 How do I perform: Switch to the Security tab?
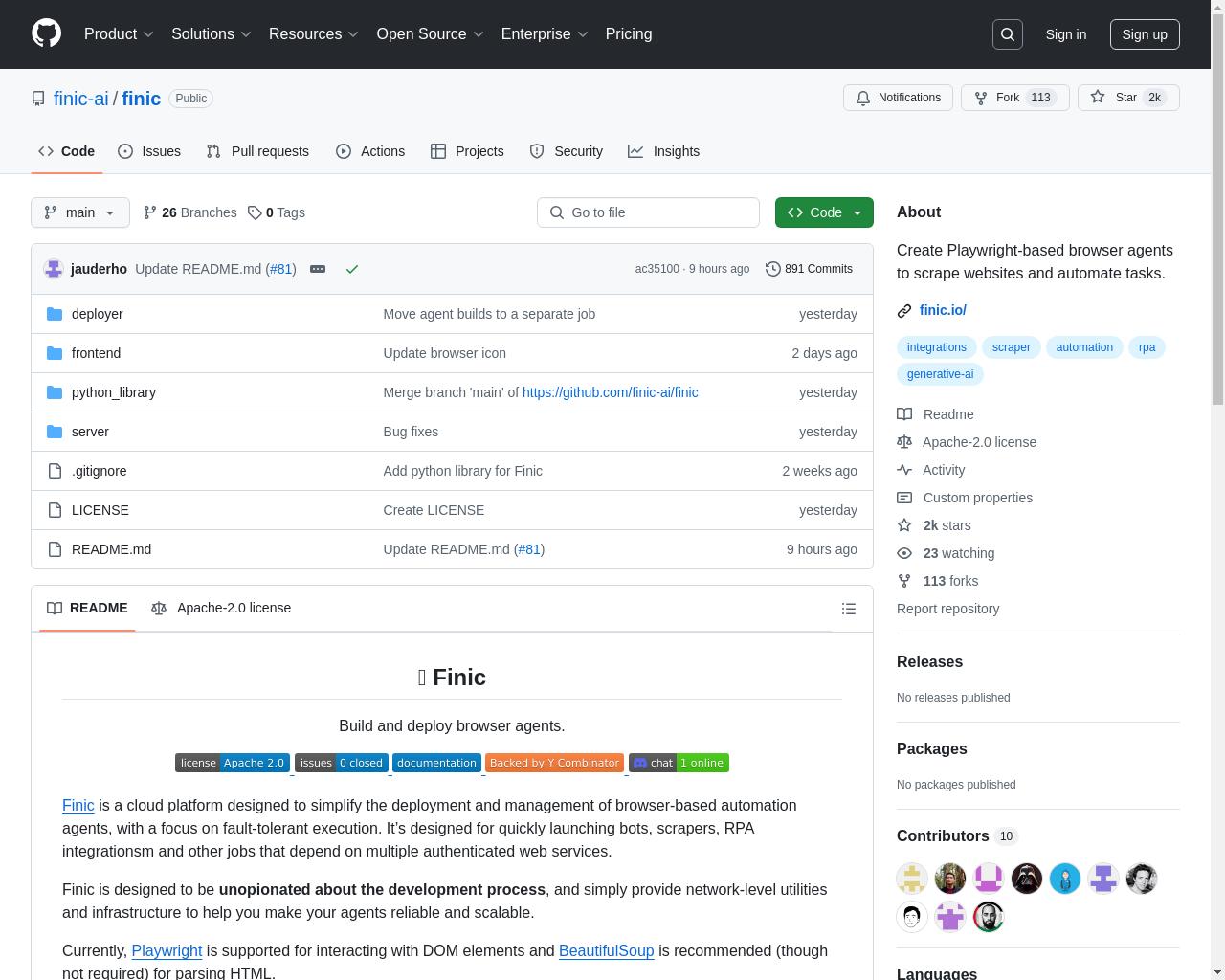pos(567,151)
